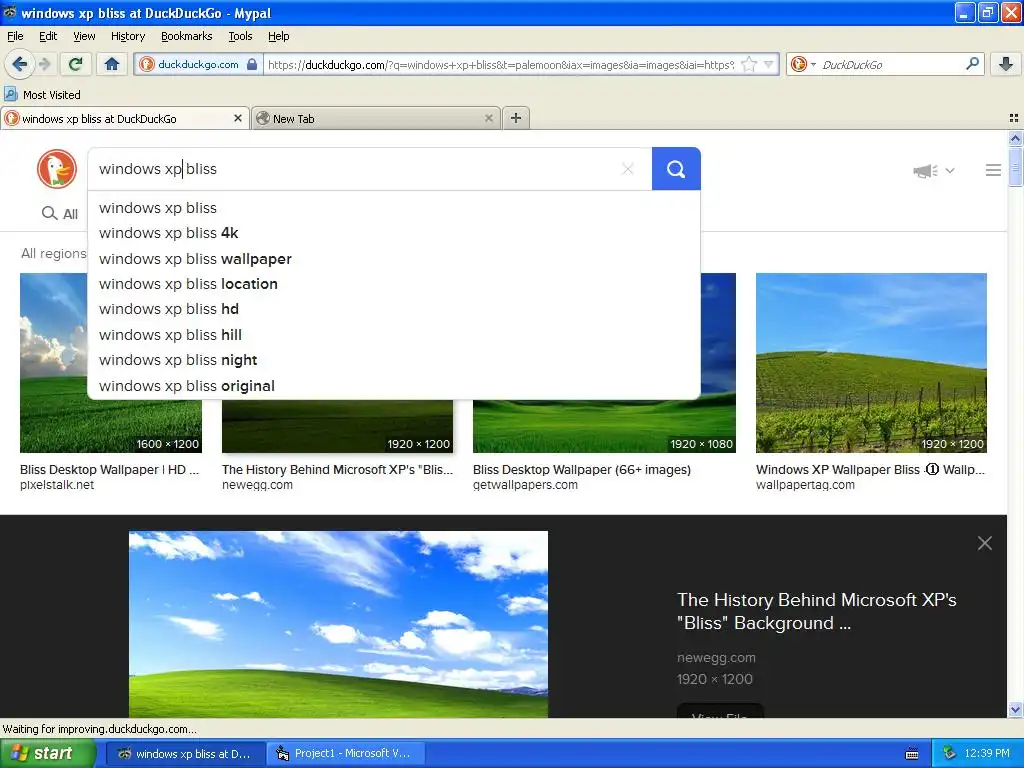Screen dimensions: 1024x768
Task: Go back with the Back arrow button
Action: click(19, 64)
